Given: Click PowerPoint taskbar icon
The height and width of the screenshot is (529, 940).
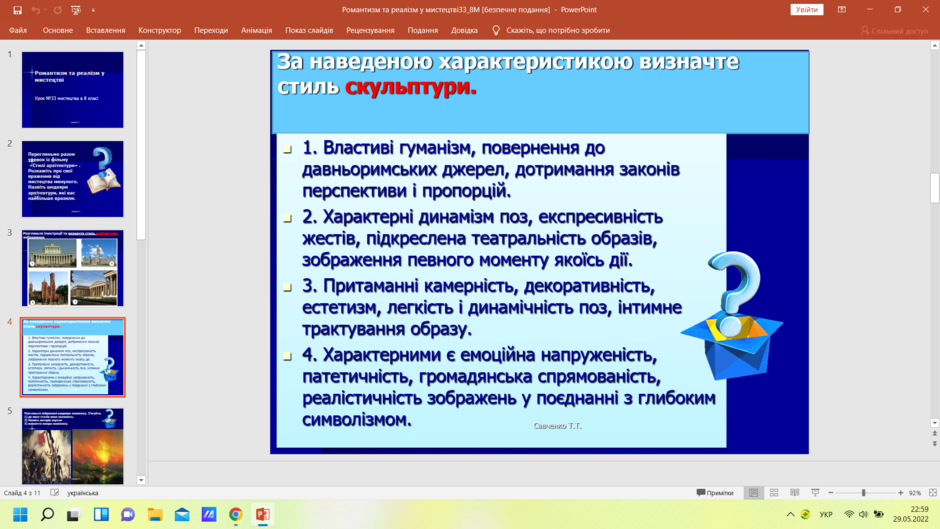Looking at the screenshot, I should pos(263,515).
